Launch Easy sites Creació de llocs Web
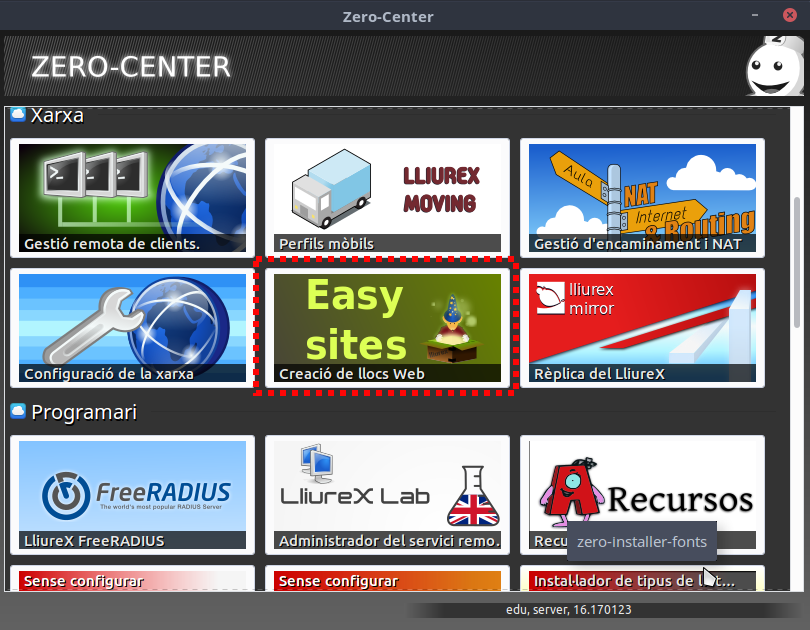Viewport: 810px width, 630px height. pyautogui.click(x=387, y=327)
